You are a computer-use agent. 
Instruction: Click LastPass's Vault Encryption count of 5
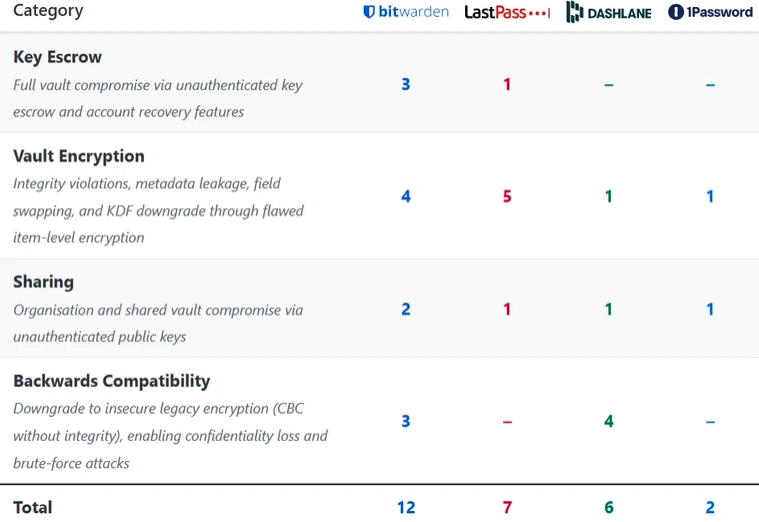507,196
